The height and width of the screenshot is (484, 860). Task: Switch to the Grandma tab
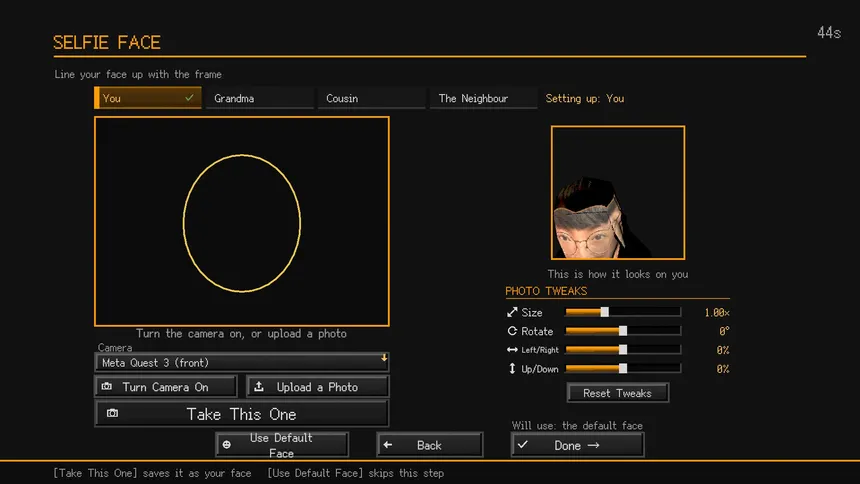260,98
